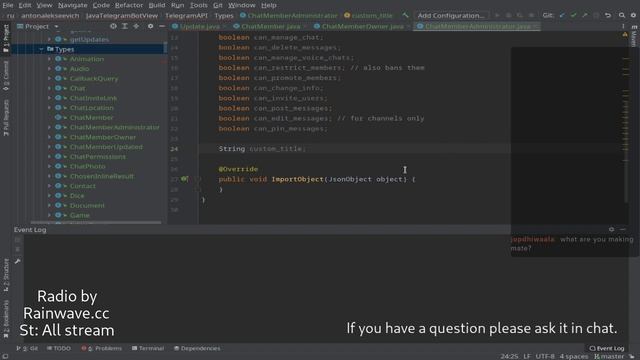Expand the Document node arrow
The width and height of the screenshot is (640, 360).
pos(49,205)
